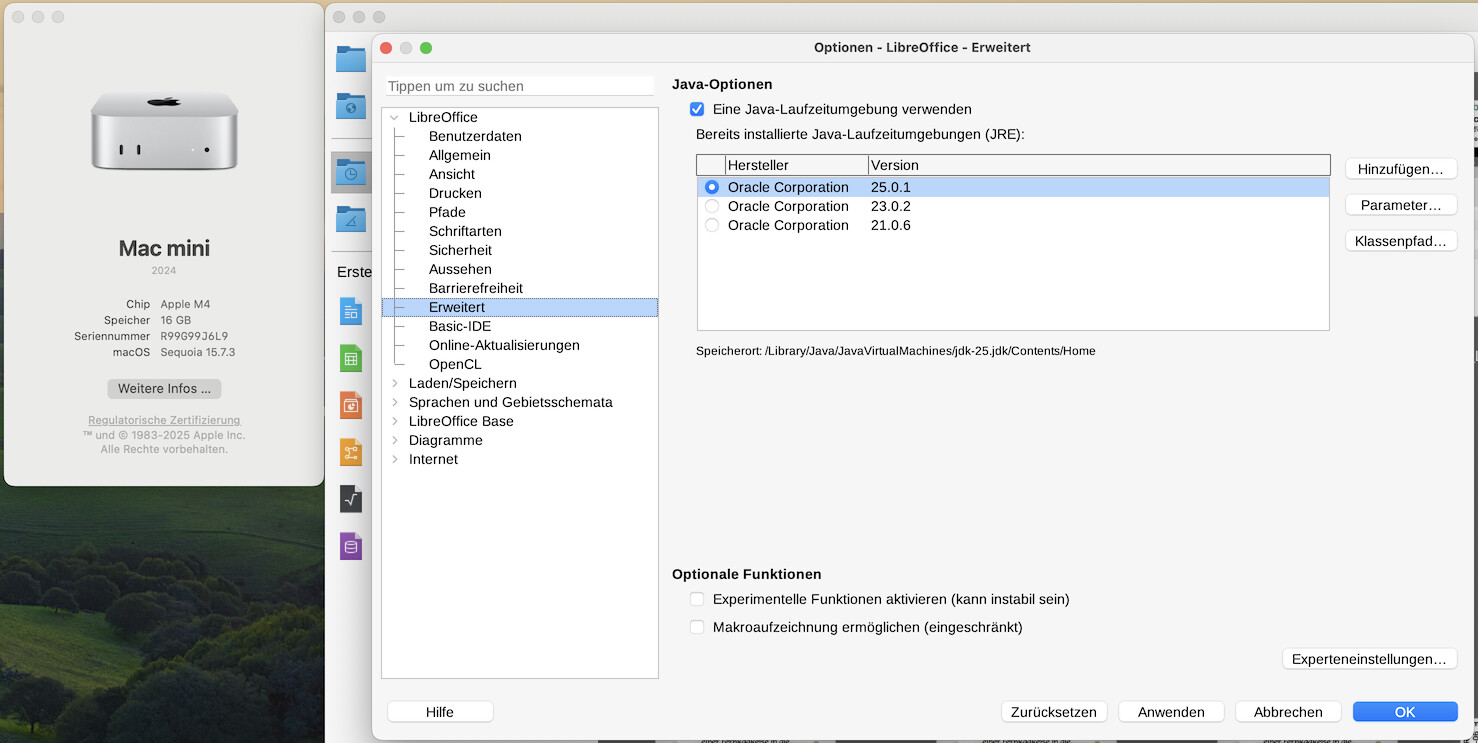The width and height of the screenshot is (1478, 743).
Task: Click the 'Tippen um zu suchen' search field
Action: click(x=519, y=86)
